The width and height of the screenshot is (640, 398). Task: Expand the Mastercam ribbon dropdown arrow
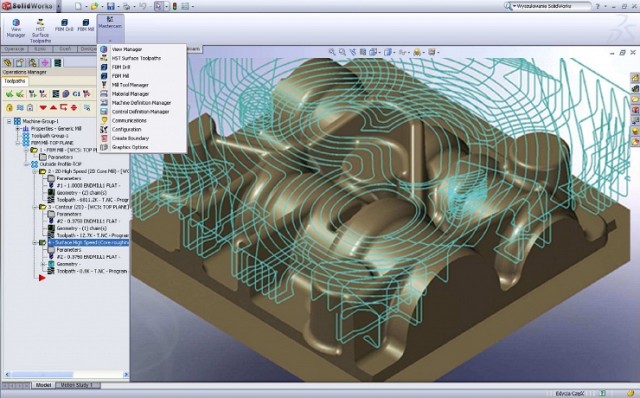[x=110, y=40]
